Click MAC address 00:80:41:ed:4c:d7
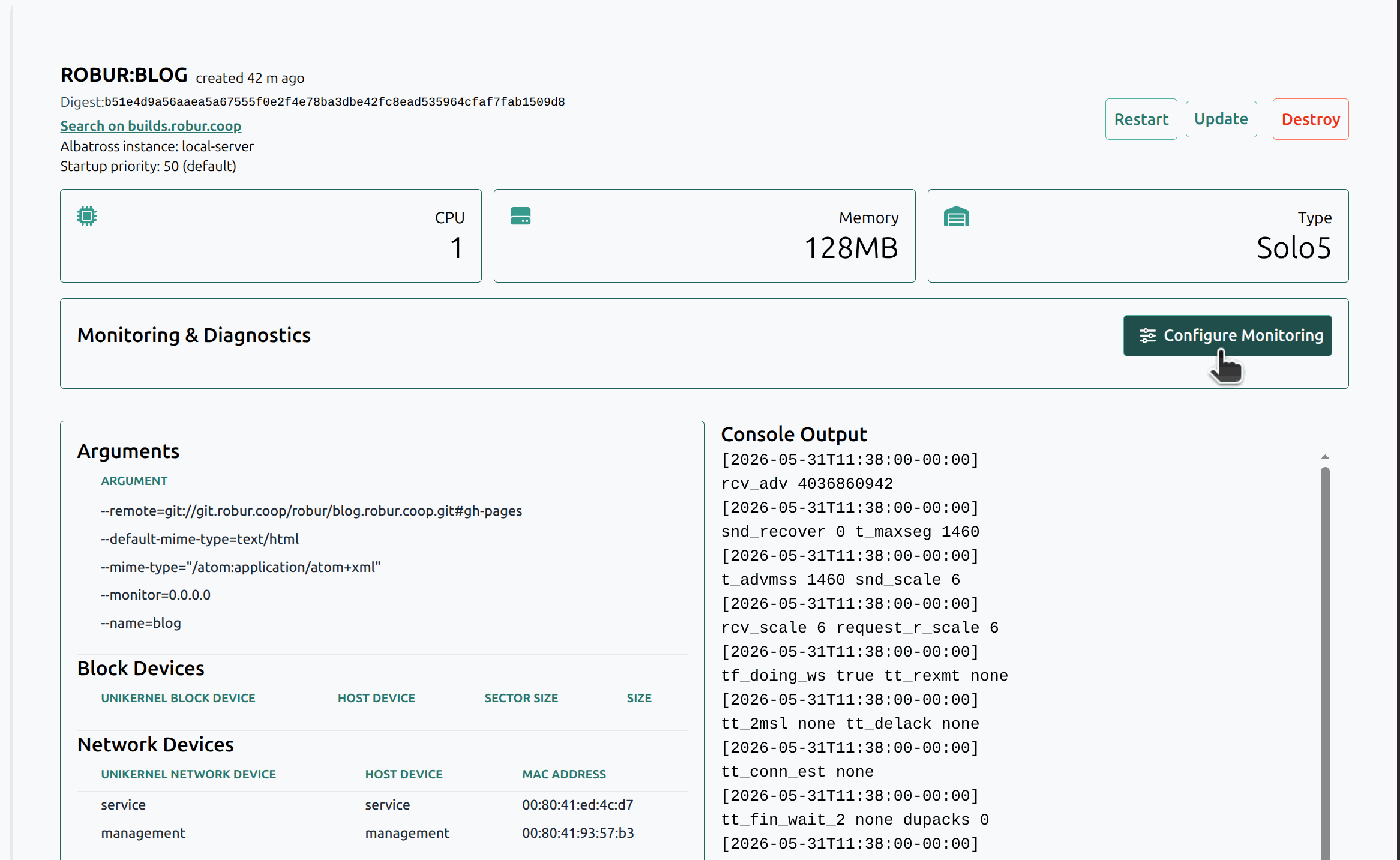 click(x=578, y=805)
